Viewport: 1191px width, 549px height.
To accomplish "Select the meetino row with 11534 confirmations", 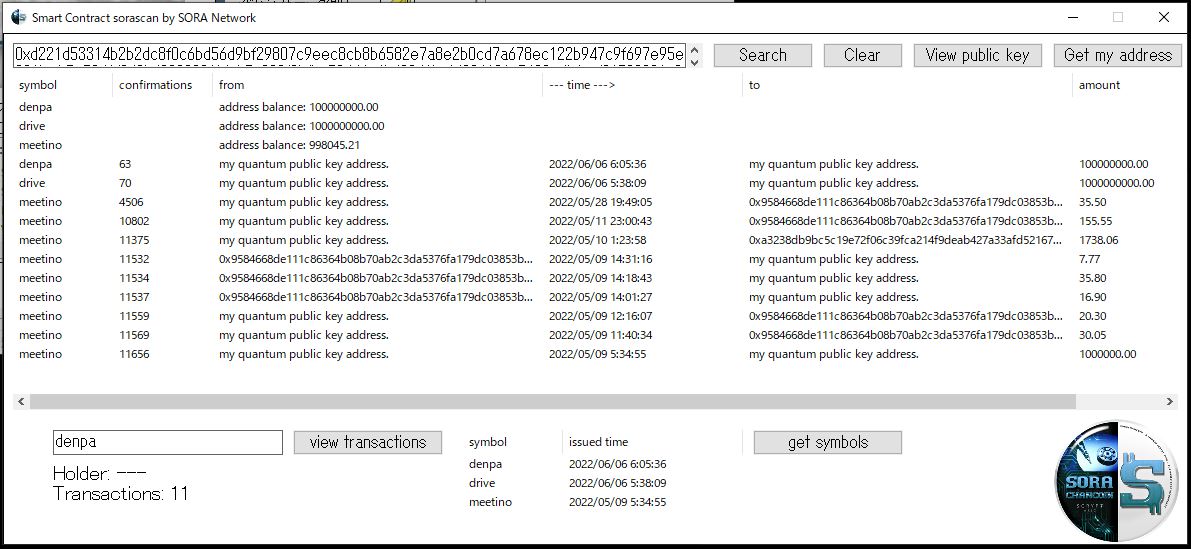I will tap(596, 278).
